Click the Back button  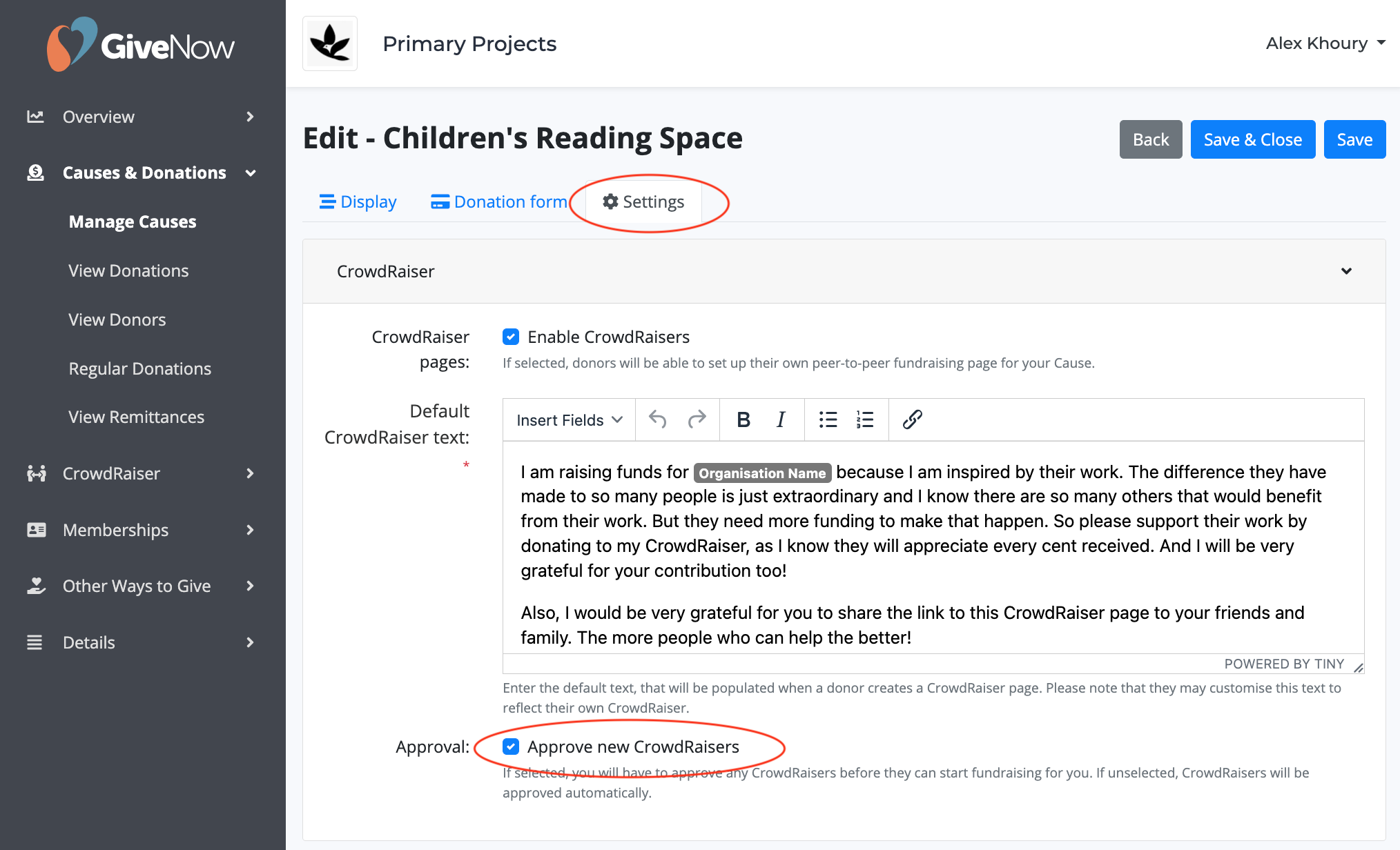pyautogui.click(x=1151, y=139)
